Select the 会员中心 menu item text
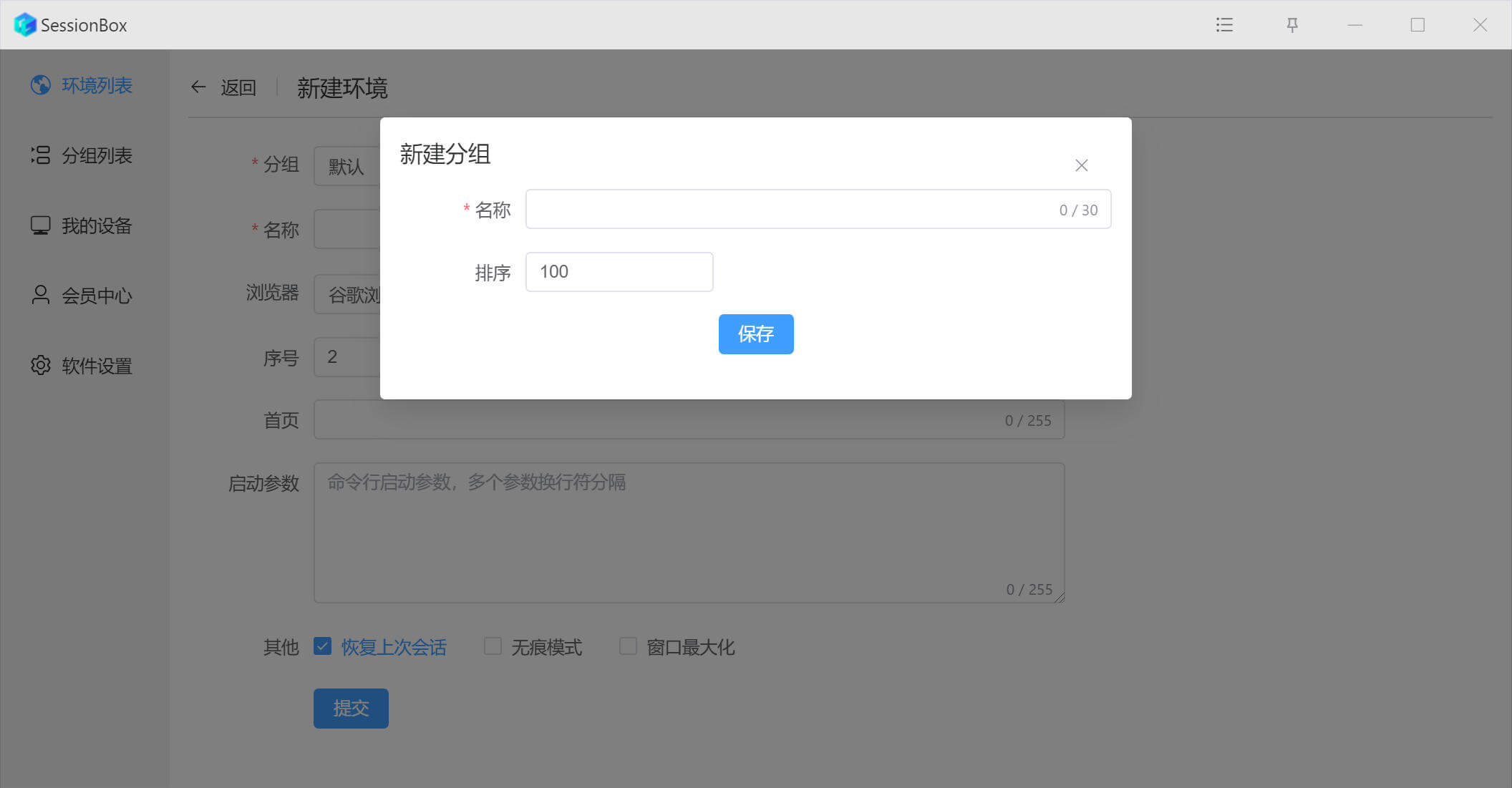This screenshot has height=788, width=1512. (97, 296)
